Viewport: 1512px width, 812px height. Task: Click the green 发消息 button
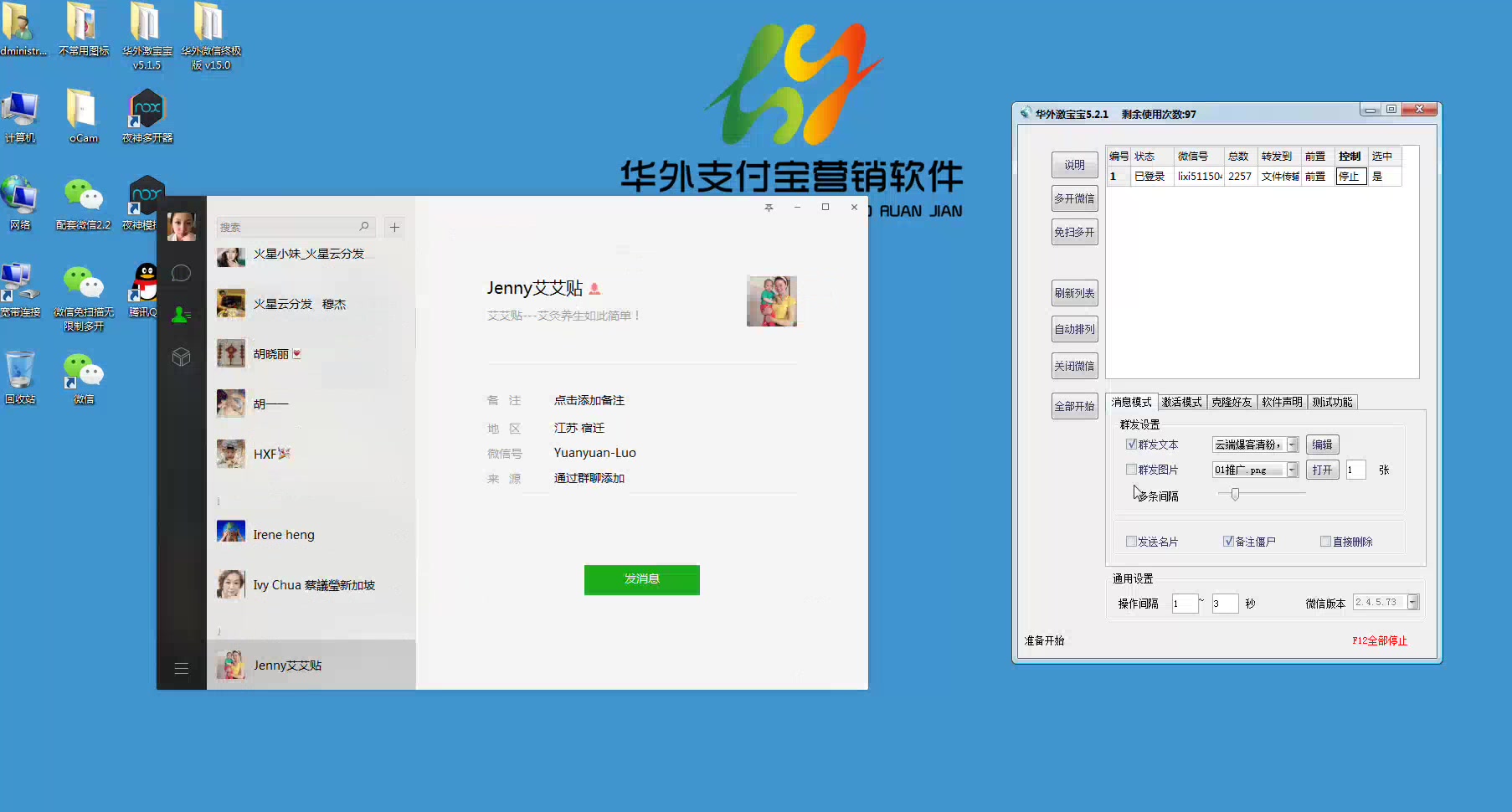(642, 579)
